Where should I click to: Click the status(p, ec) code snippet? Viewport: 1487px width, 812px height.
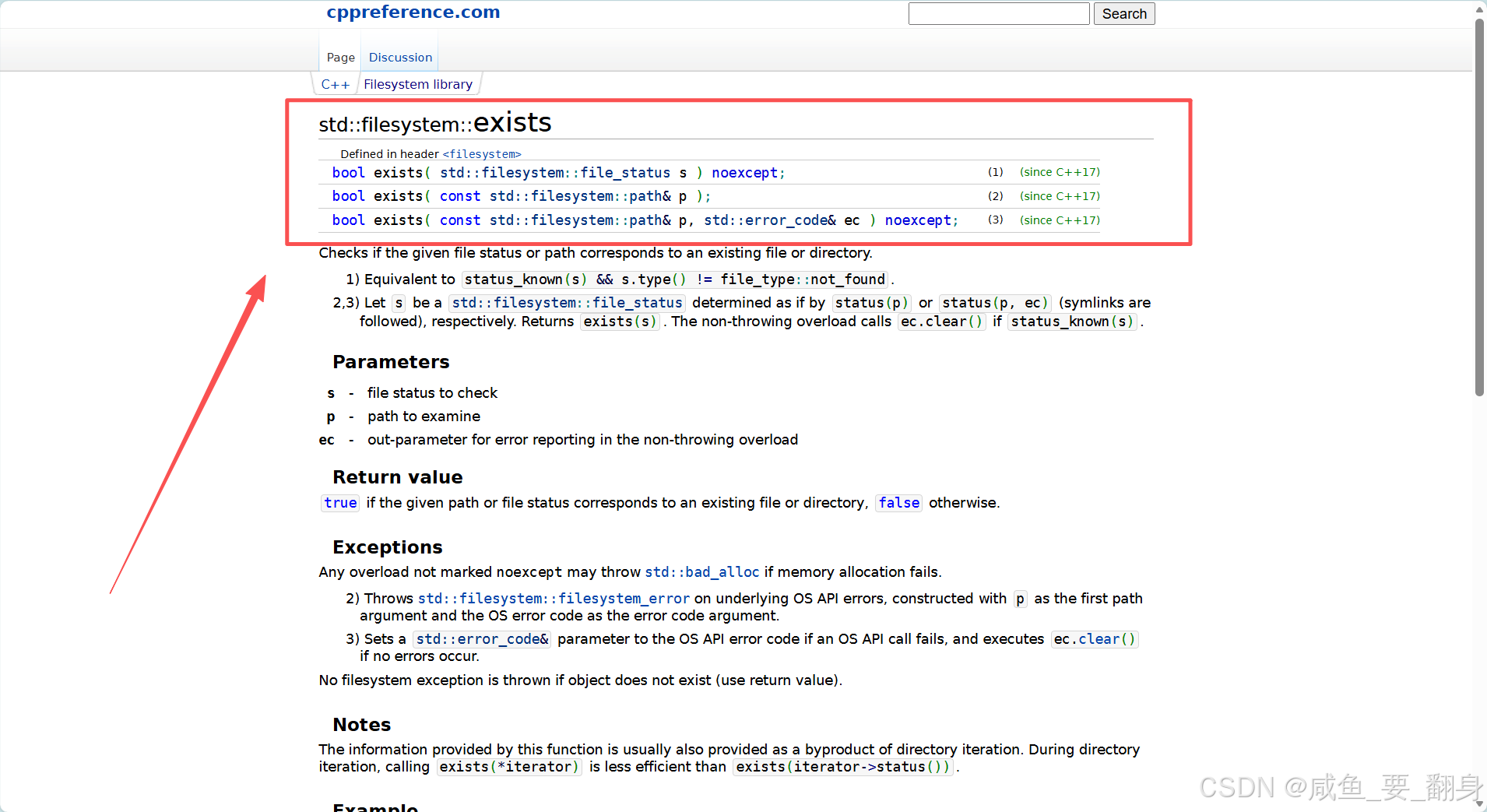click(995, 303)
